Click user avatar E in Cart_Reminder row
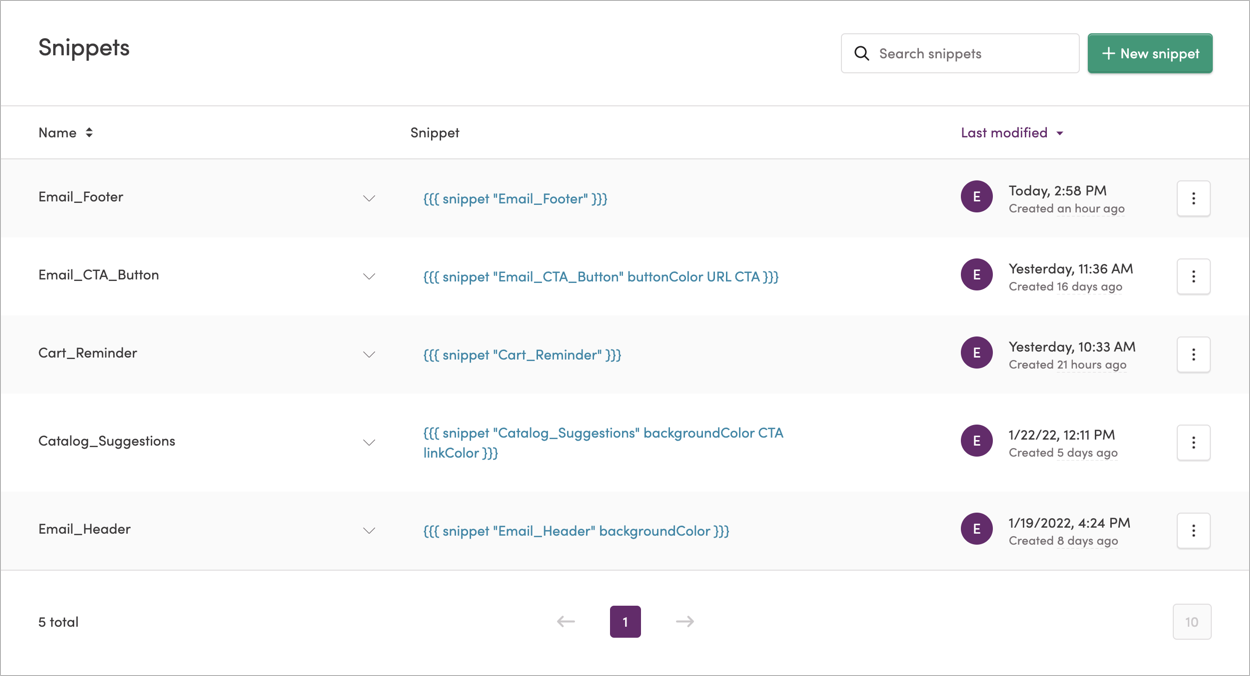The height and width of the screenshot is (676, 1250). pyautogui.click(x=977, y=353)
